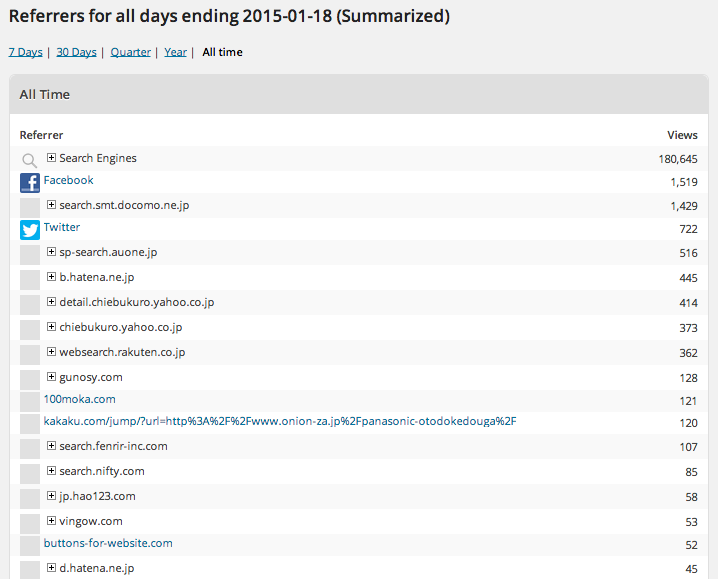This screenshot has height=579, width=718.
Task: Click the jp.hao123.com label
Action: [x=98, y=497]
